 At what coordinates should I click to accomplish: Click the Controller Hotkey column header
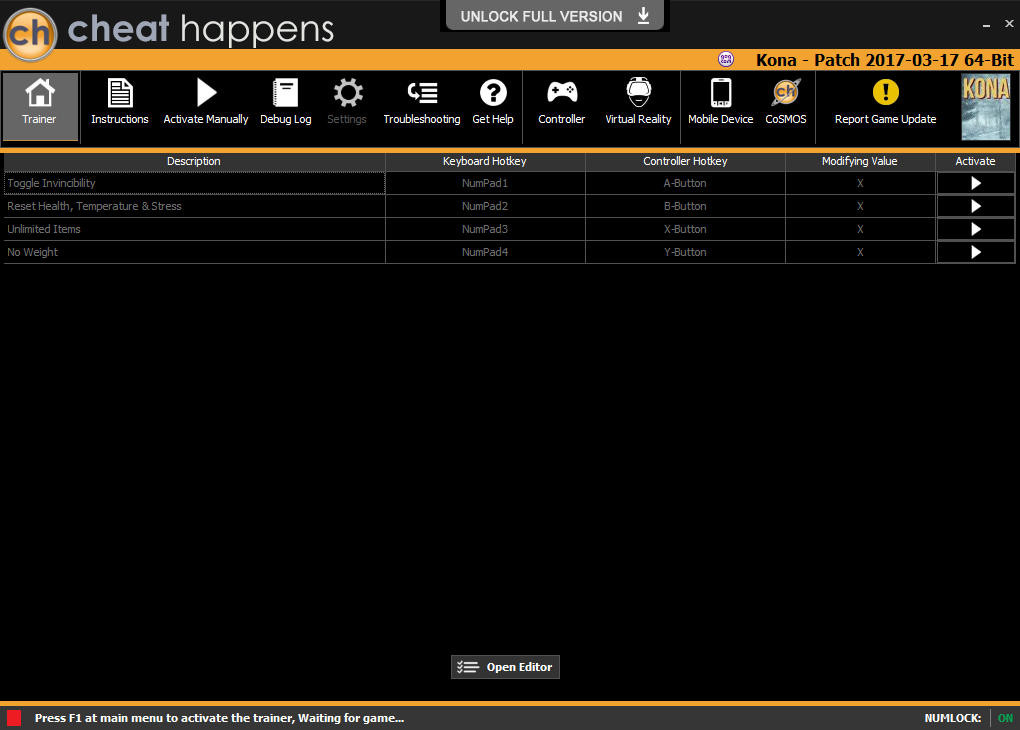(x=685, y=161)
